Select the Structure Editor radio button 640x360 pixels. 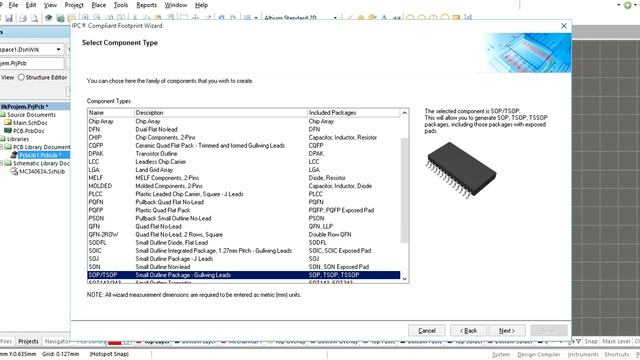click(x=21, y=77)
